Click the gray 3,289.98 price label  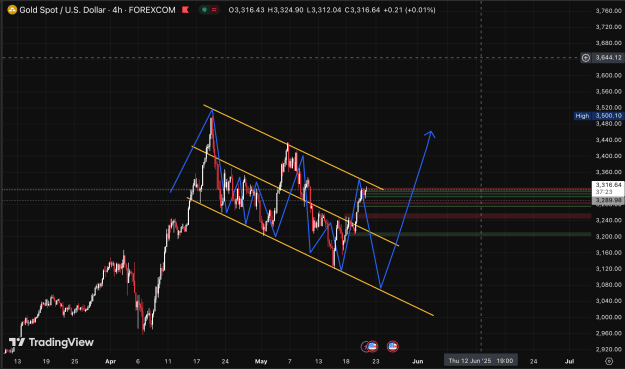coord(608,200)
